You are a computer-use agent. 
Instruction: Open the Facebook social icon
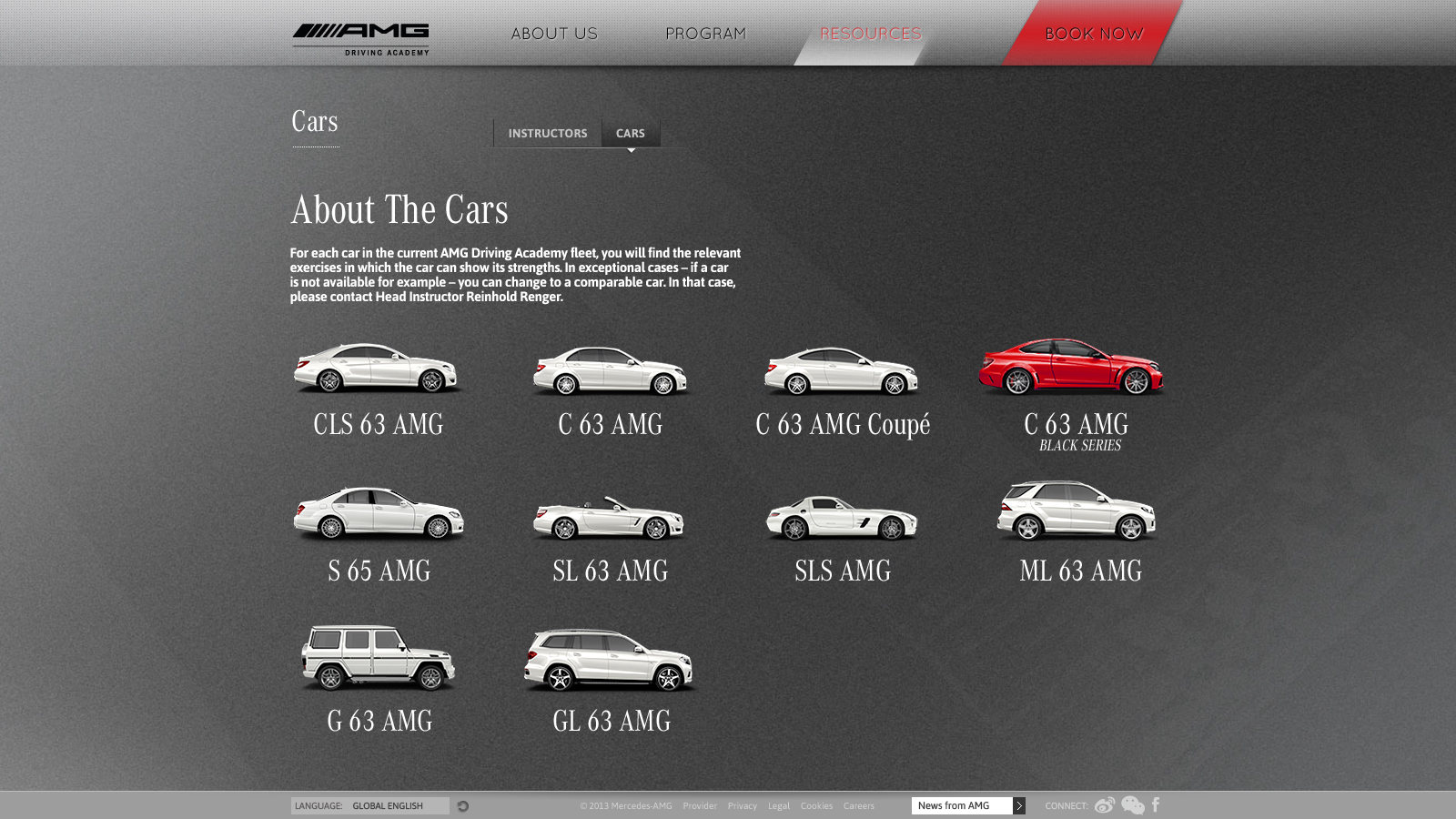[x=1156, y=804]
